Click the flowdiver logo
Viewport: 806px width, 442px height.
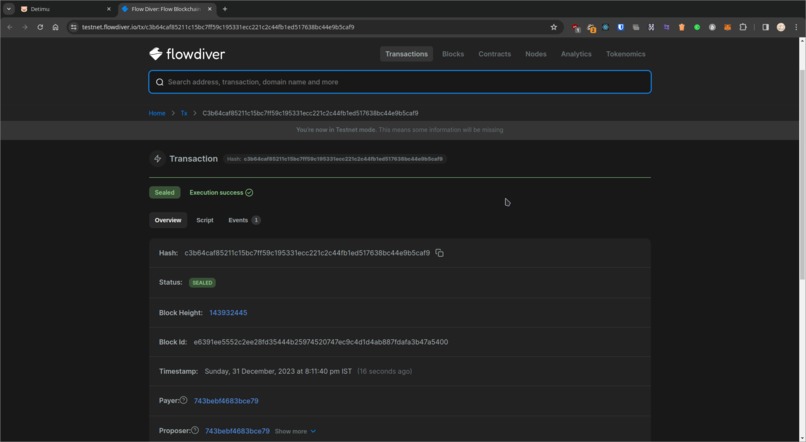point(187,54)
